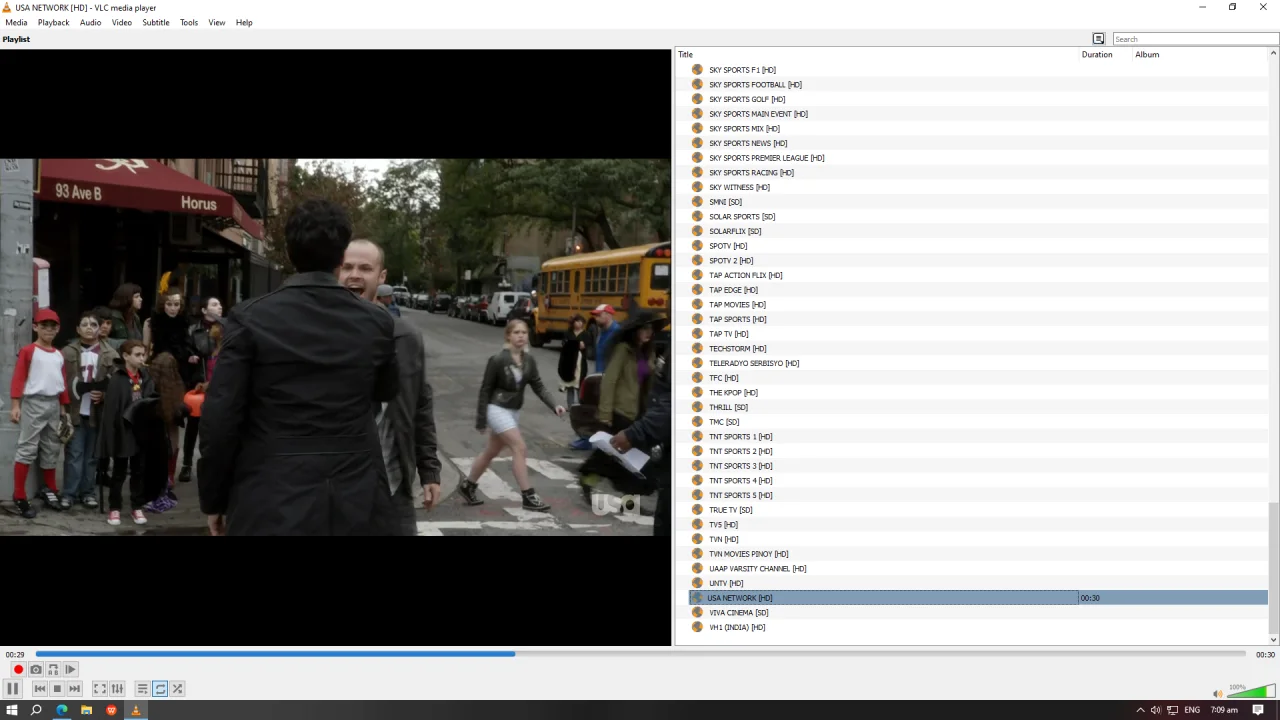1280x720 pixels.
Task: Open the Media menu
Action: (16, 22)
